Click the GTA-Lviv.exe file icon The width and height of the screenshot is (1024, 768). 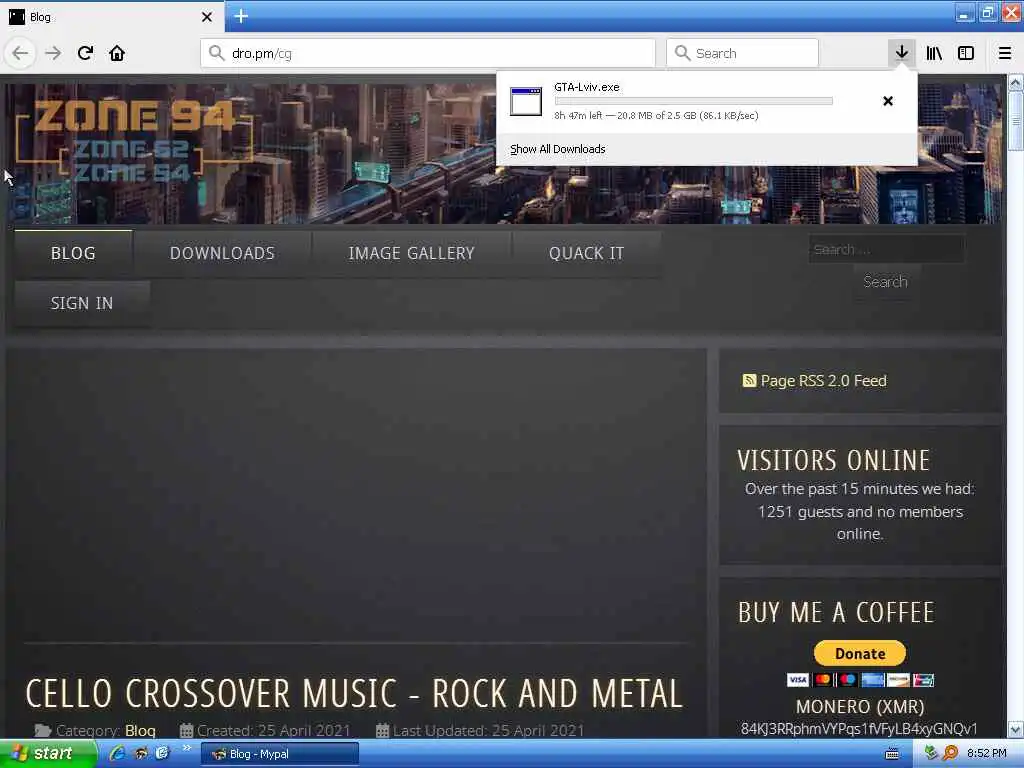526,101
